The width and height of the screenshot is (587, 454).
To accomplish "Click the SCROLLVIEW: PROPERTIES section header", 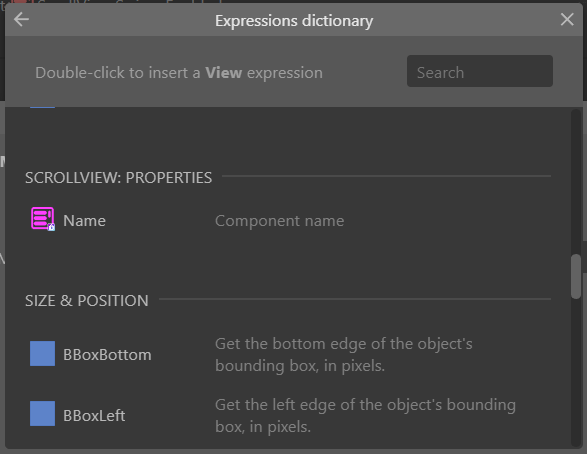I will point(118,178).
